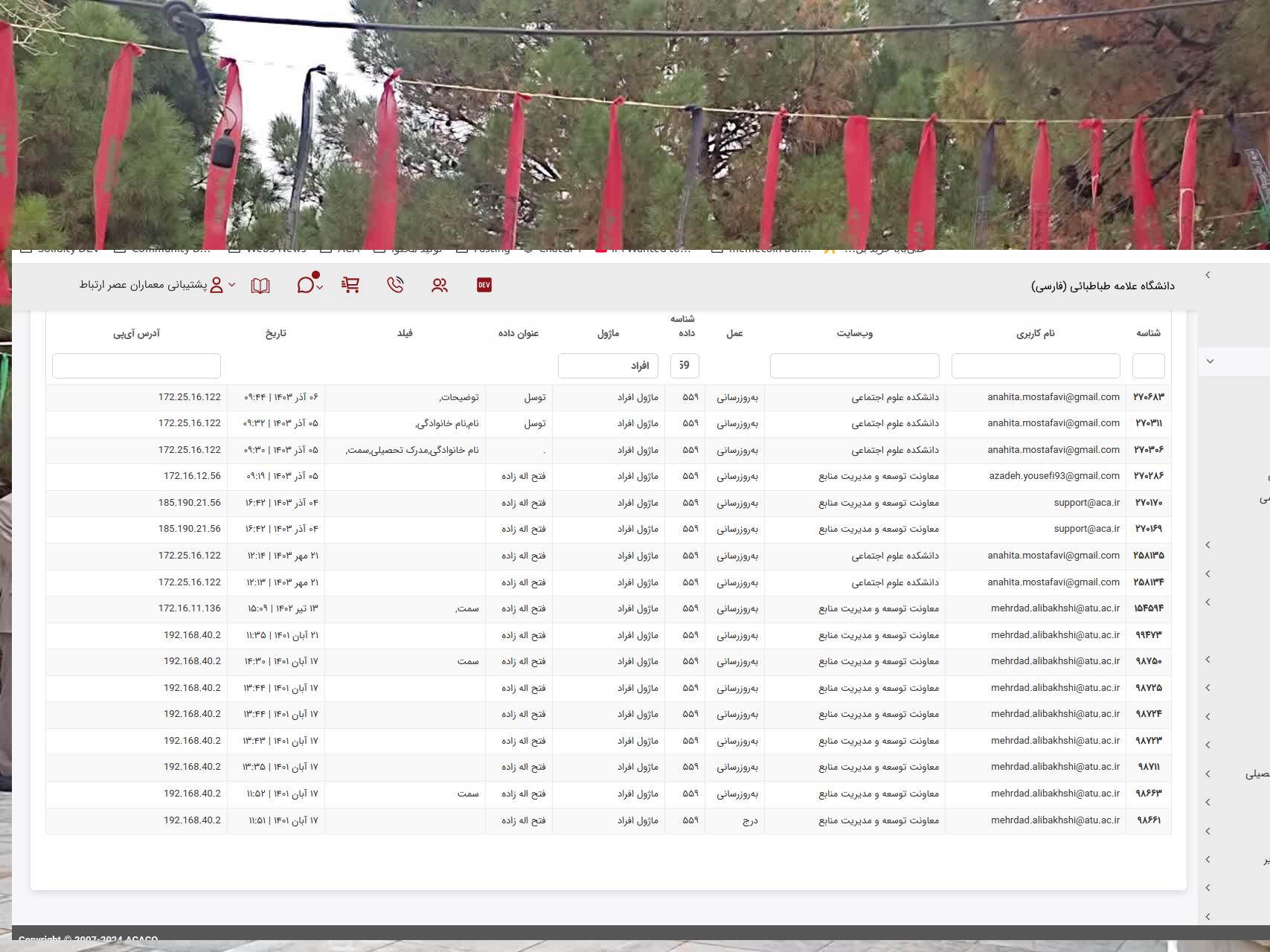Click the آدرس آی‌پی column header

coord(136,333)
